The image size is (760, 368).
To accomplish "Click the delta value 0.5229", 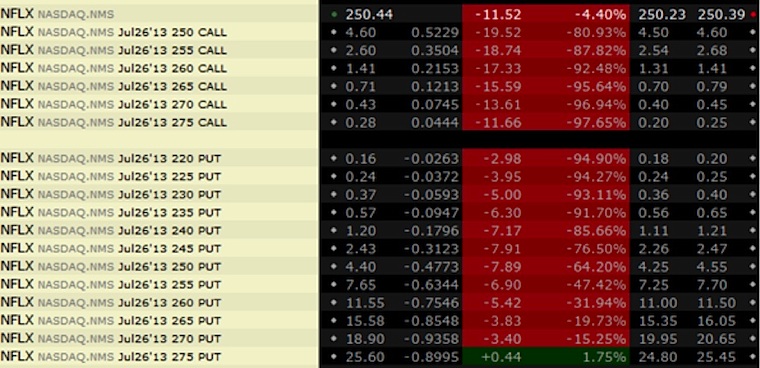I will (435, 32).
